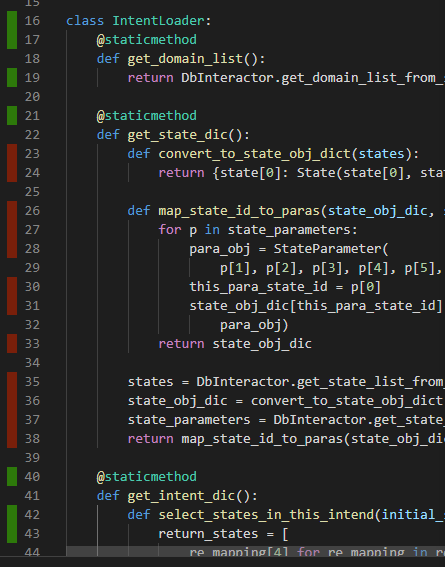445x567 pixels.
Task: Place cursor on the IntentLoader class name
Action: tap(158, 21)
